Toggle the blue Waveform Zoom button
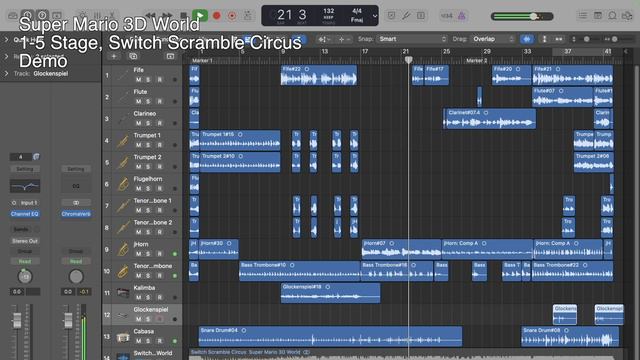This screenshot has width=640, height=360. coord(527,39)
